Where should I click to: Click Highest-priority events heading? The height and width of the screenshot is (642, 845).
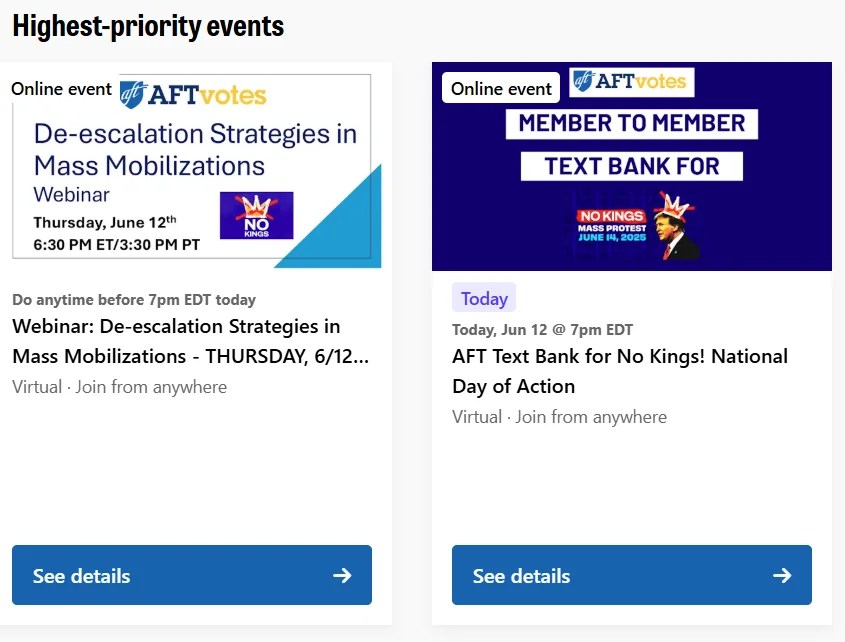coord(148,26)
